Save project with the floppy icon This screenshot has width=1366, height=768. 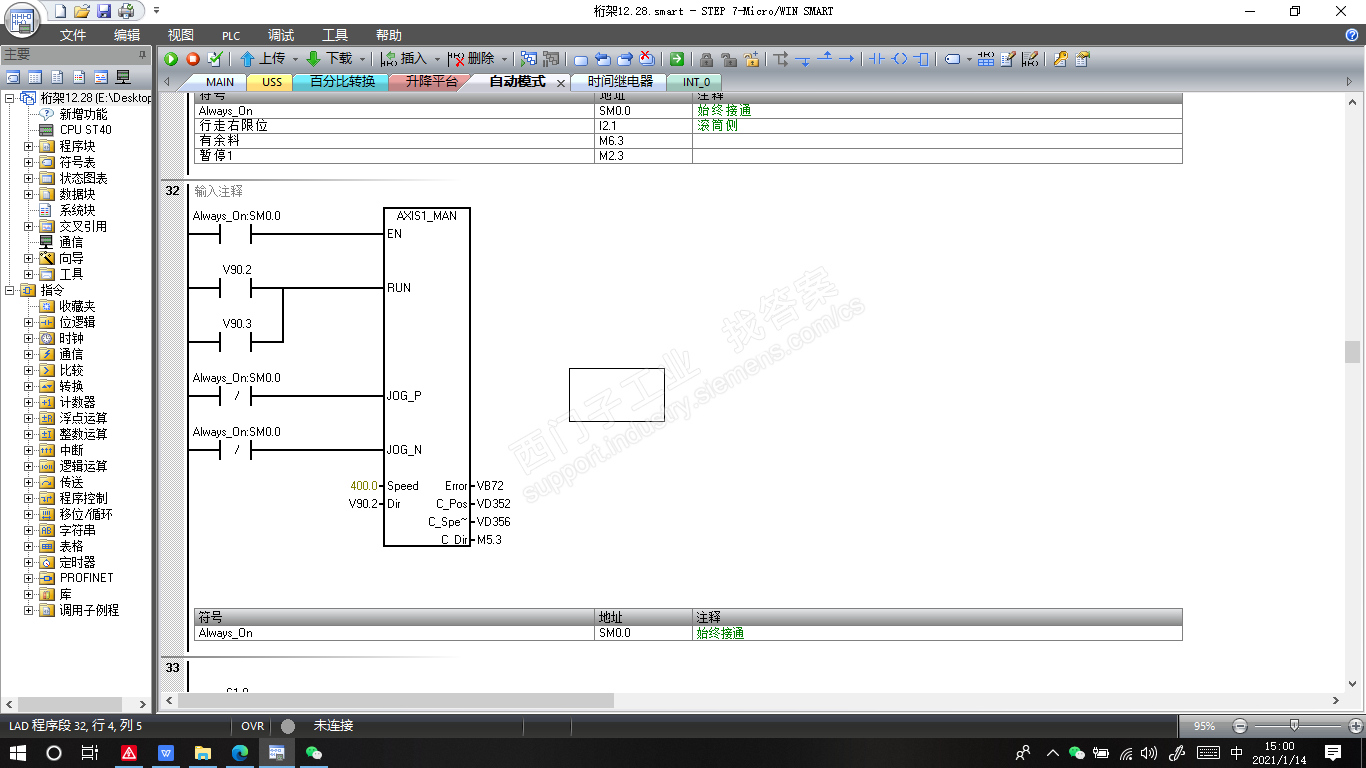tap(104, 11)
